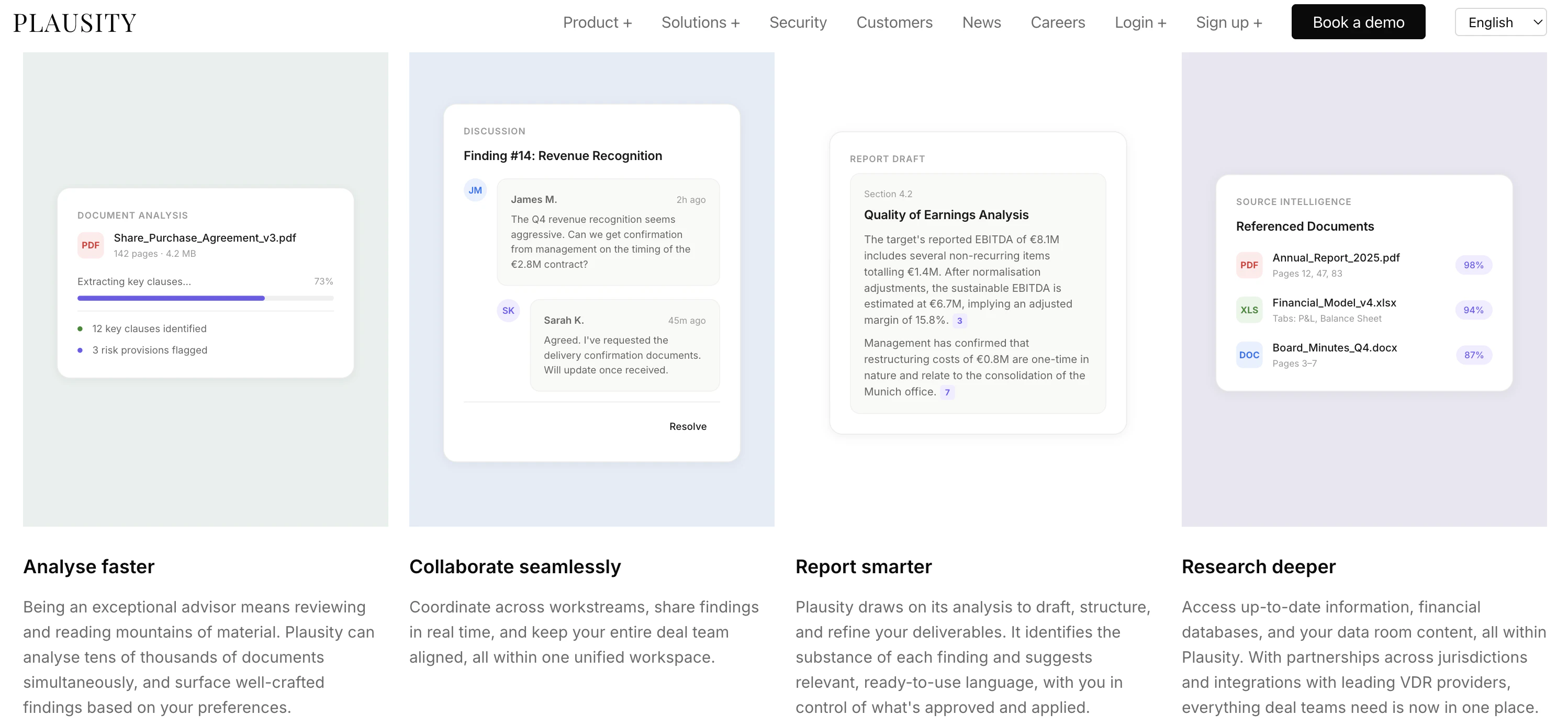The image size is (1568, 727).
Task: Click the citation badge numbered 3
Action: click(959, 321)
